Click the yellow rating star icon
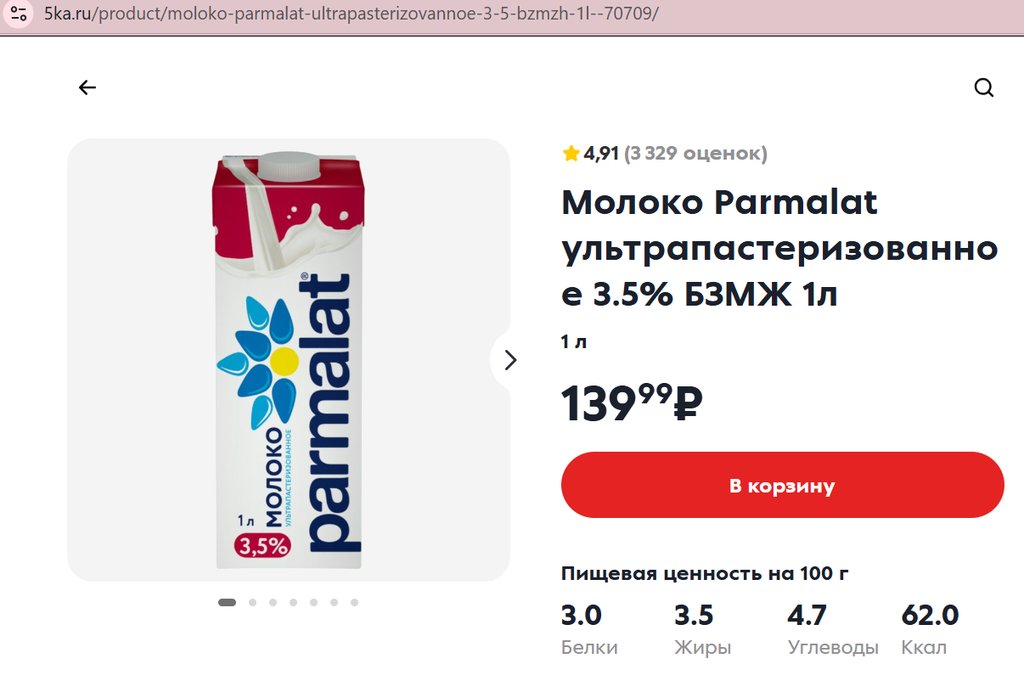Image resolution: width=1024 pixels, height=681 pixels. (571, 153)
